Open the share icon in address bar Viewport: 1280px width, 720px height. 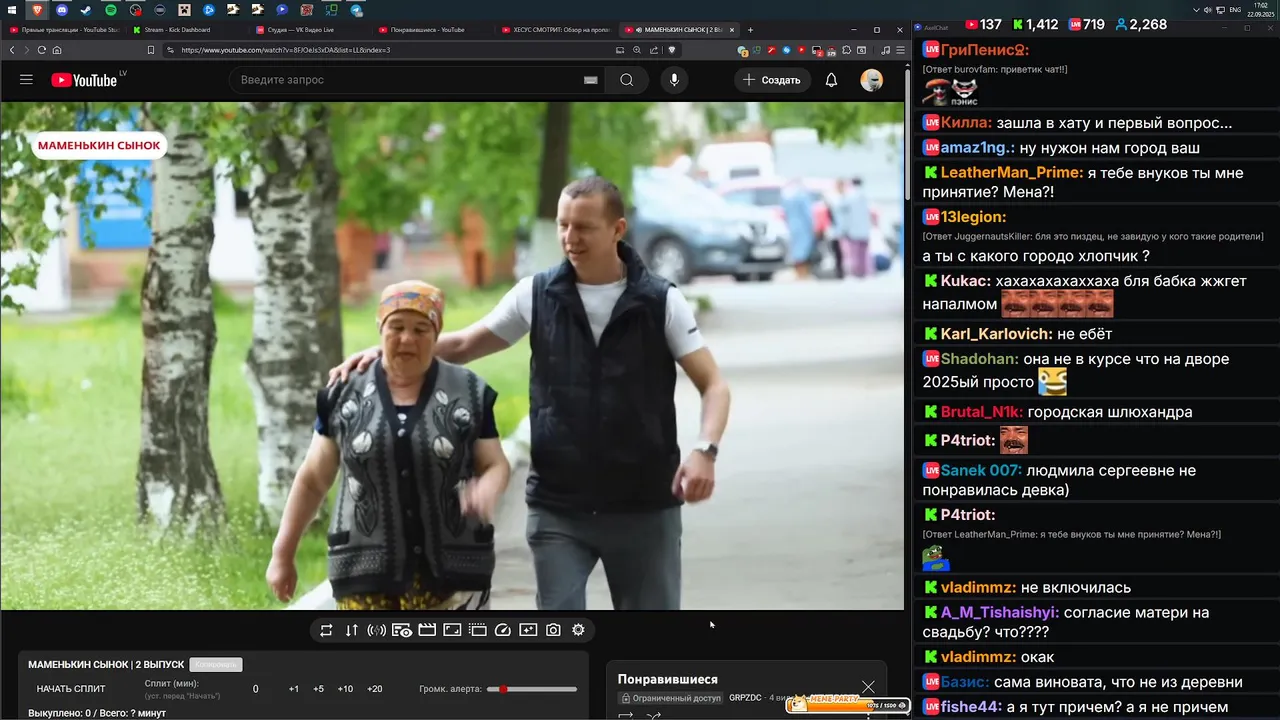pos(654,50)
